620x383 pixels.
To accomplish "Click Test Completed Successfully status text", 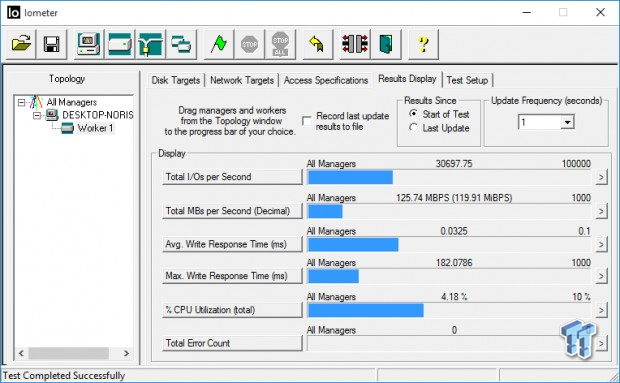I will click(64, 375).
